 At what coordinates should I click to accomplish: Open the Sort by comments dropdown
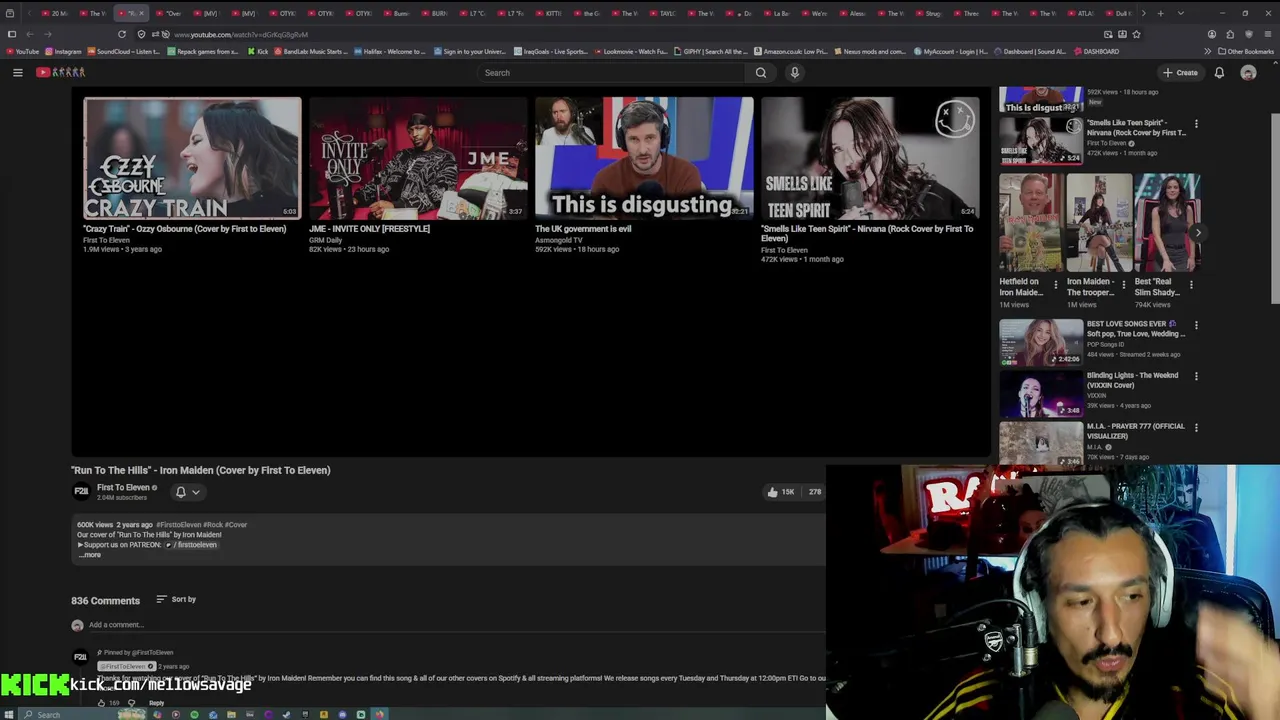point(176,599)
